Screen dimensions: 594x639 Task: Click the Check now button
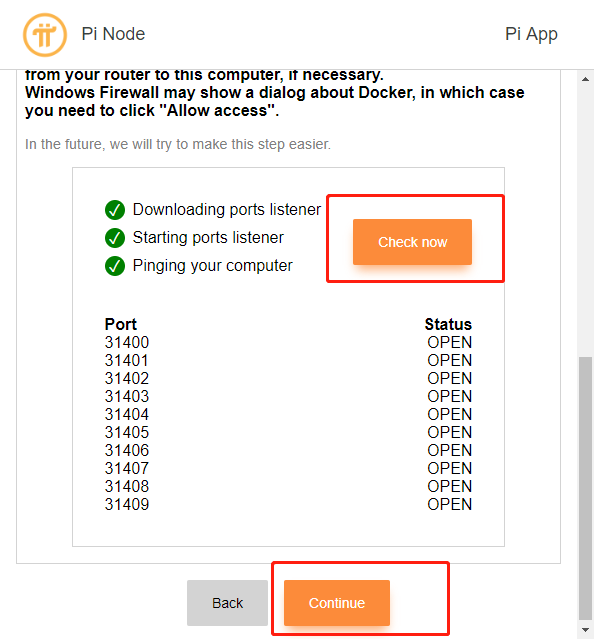(x=412, y=242)
